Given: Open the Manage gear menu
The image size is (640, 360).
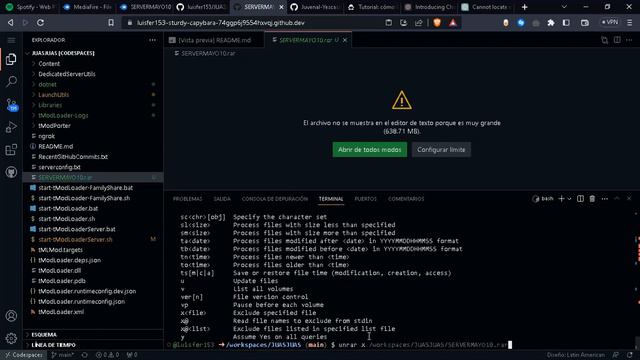Looking at the screenshot, I should coord(11,338).
